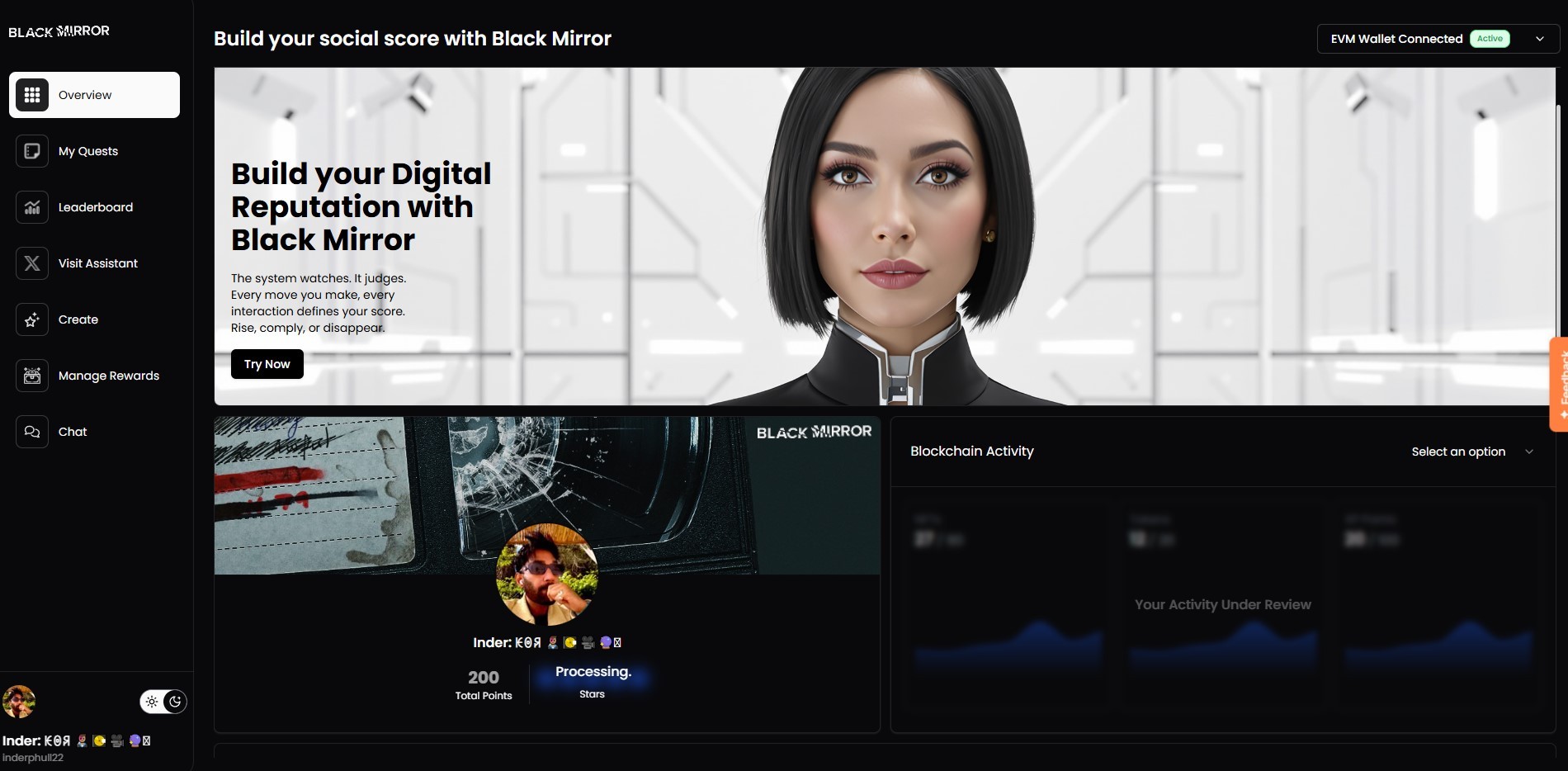Click the profile picture on card
This screenshot has width=1568, height=771.
click(547, 575)
